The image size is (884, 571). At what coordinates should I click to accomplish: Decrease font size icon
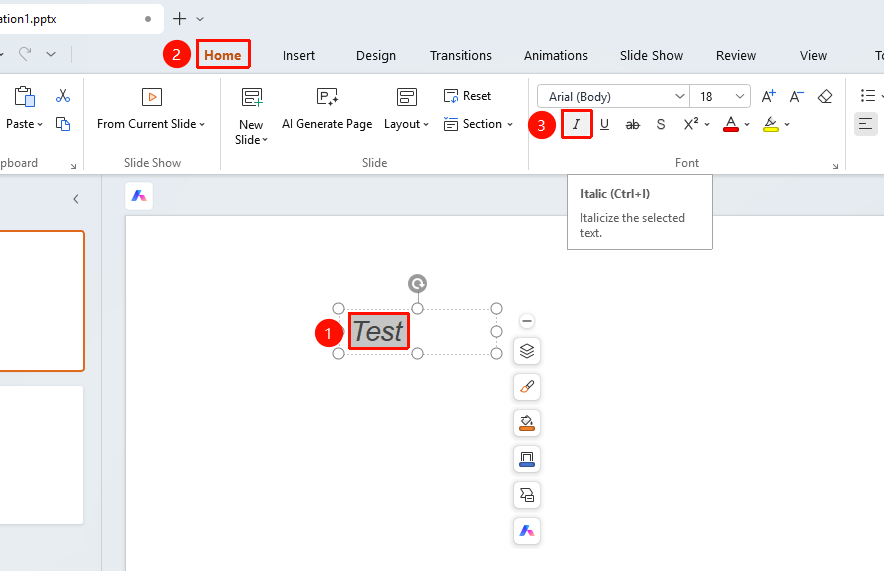(796, 96)
